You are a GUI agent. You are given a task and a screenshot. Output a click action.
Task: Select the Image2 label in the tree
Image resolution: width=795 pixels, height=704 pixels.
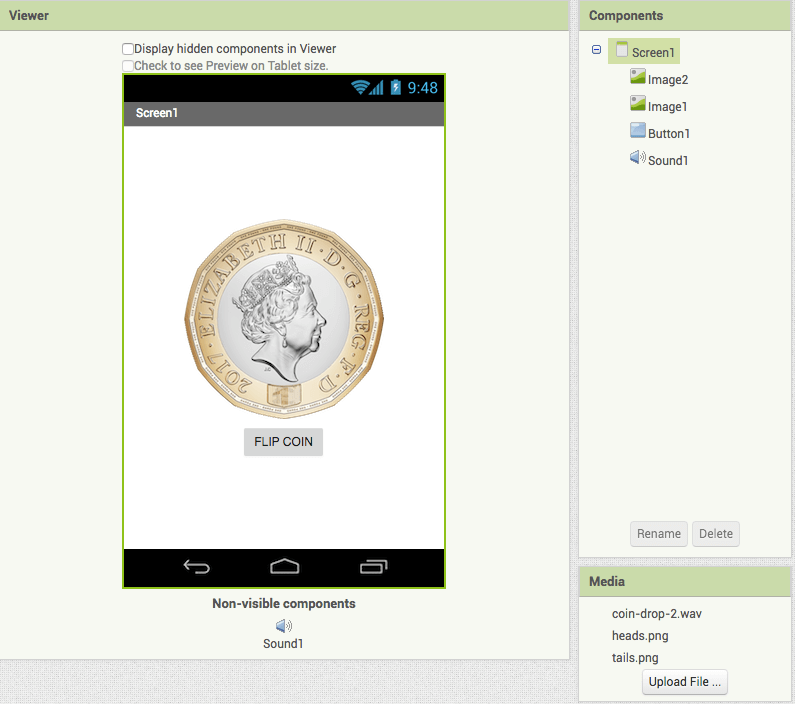(x=668, y=80)
